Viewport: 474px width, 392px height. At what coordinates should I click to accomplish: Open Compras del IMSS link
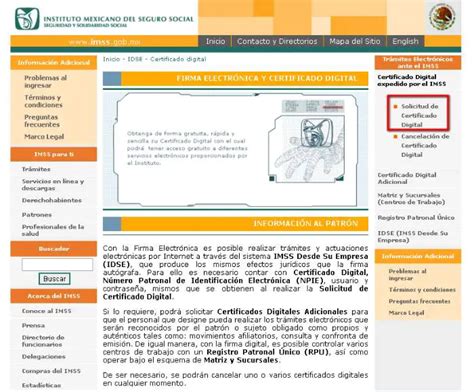(x=51, y=371)
